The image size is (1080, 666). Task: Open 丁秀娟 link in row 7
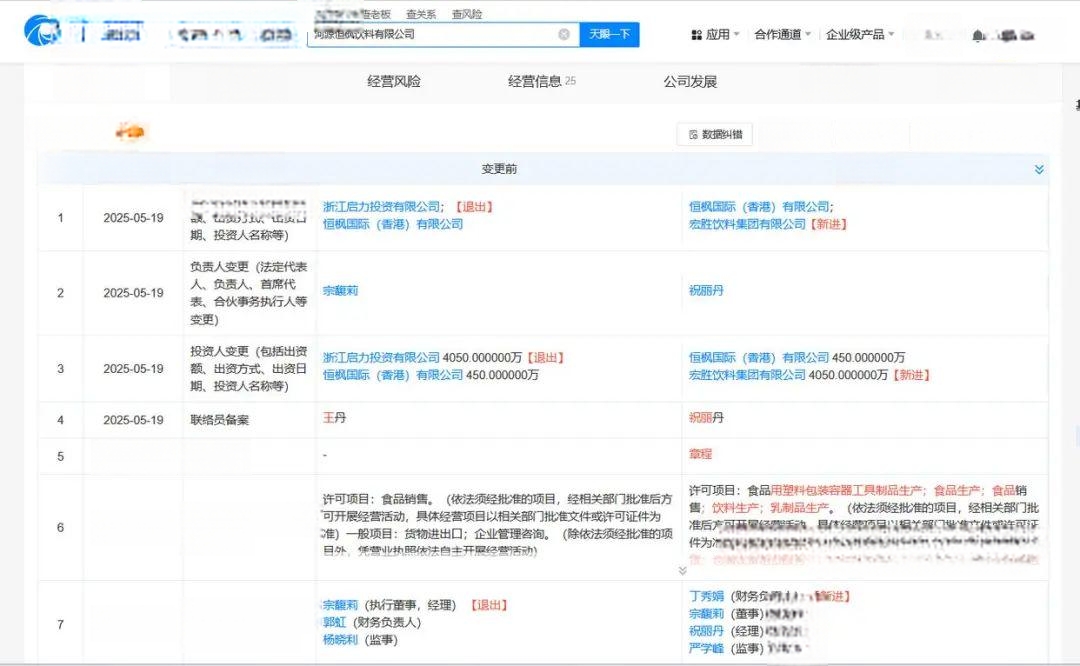coord(706,596)
